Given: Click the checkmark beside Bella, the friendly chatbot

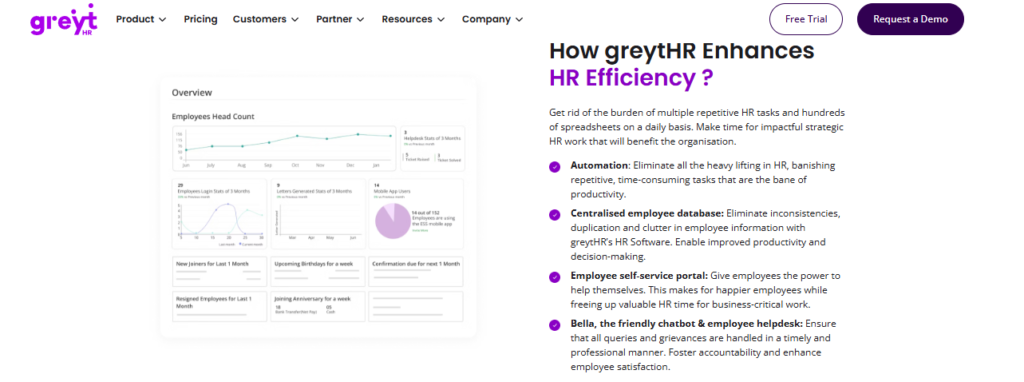Looking at the screenshot, I should pos(554,325).
